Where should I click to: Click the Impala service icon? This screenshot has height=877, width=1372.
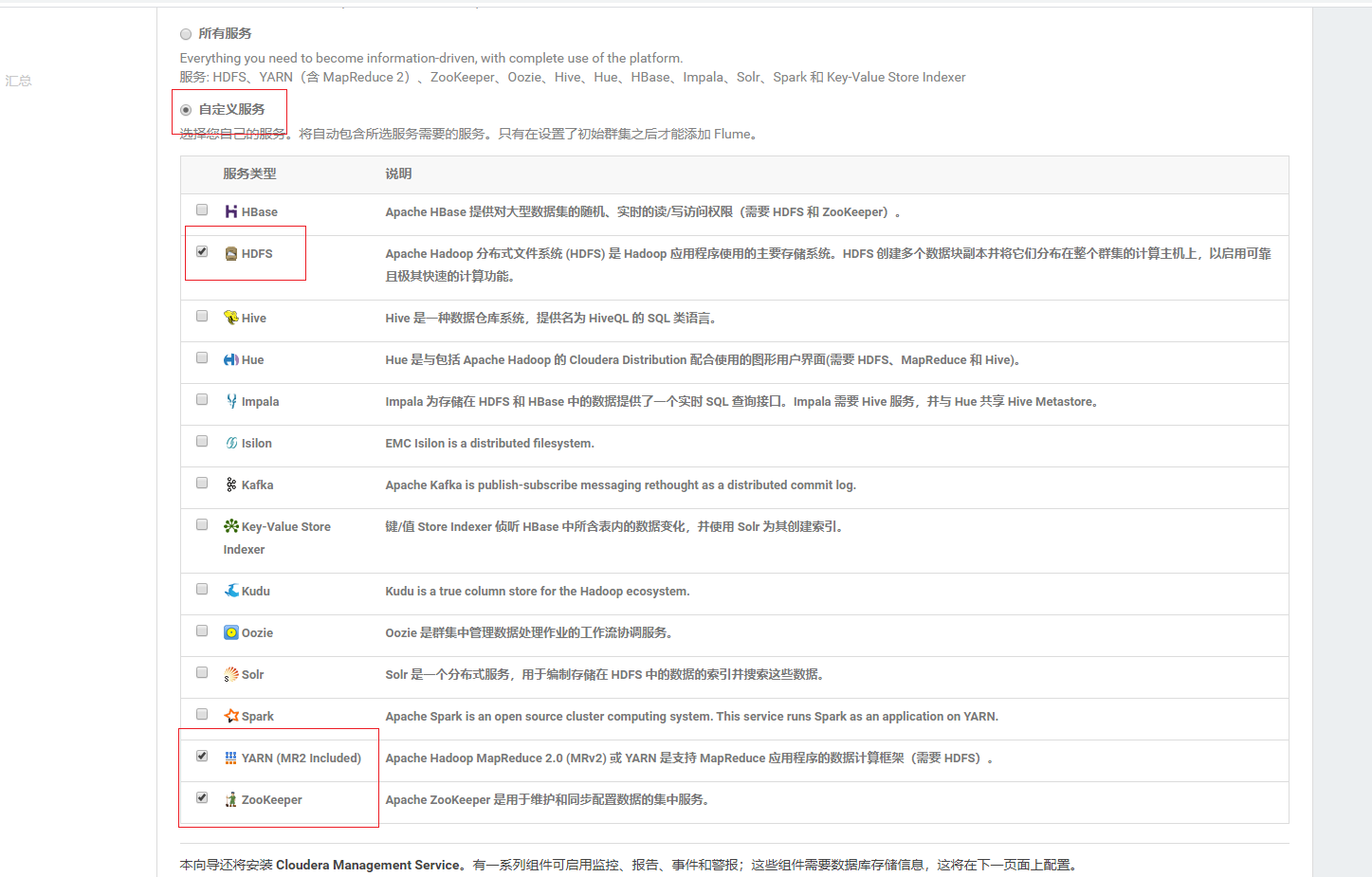[230, 400]
